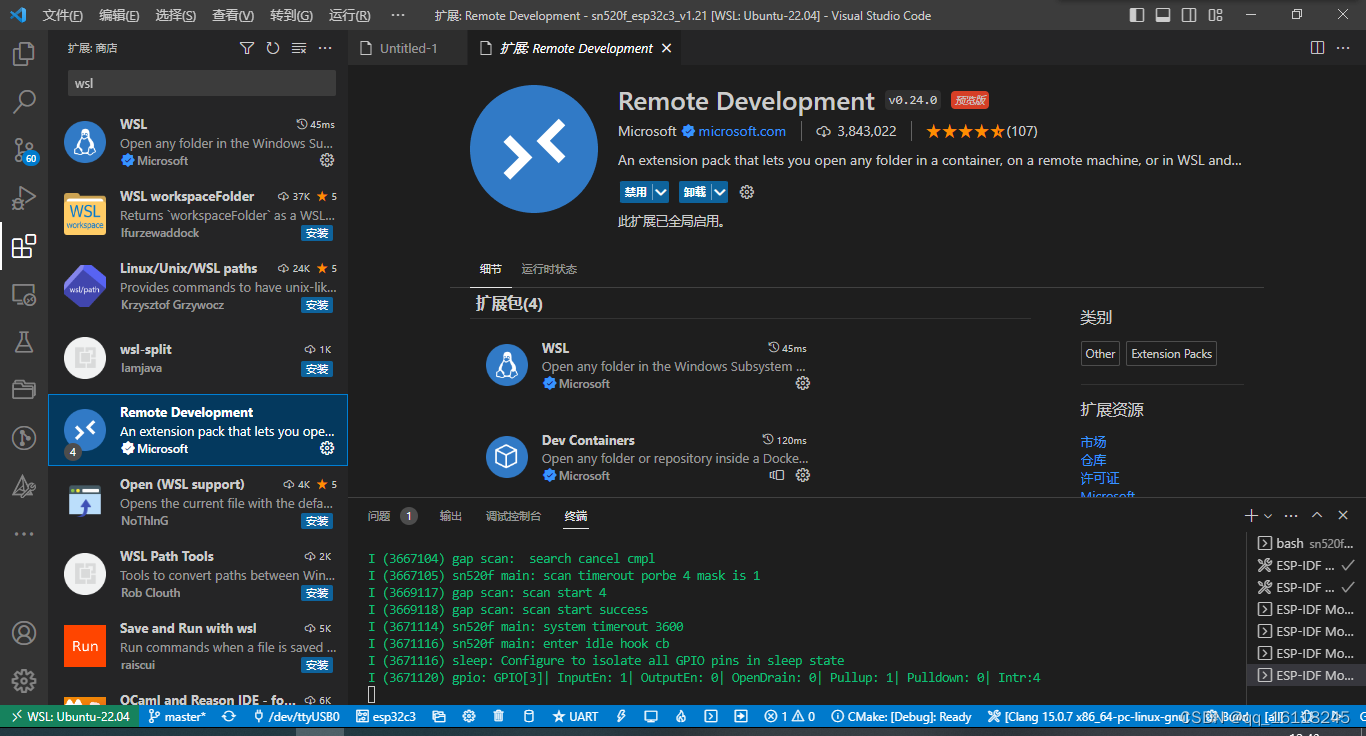Click the filter extensions funnel icon
This screenshot has height=736, width=1366.
tap(247, 48)
